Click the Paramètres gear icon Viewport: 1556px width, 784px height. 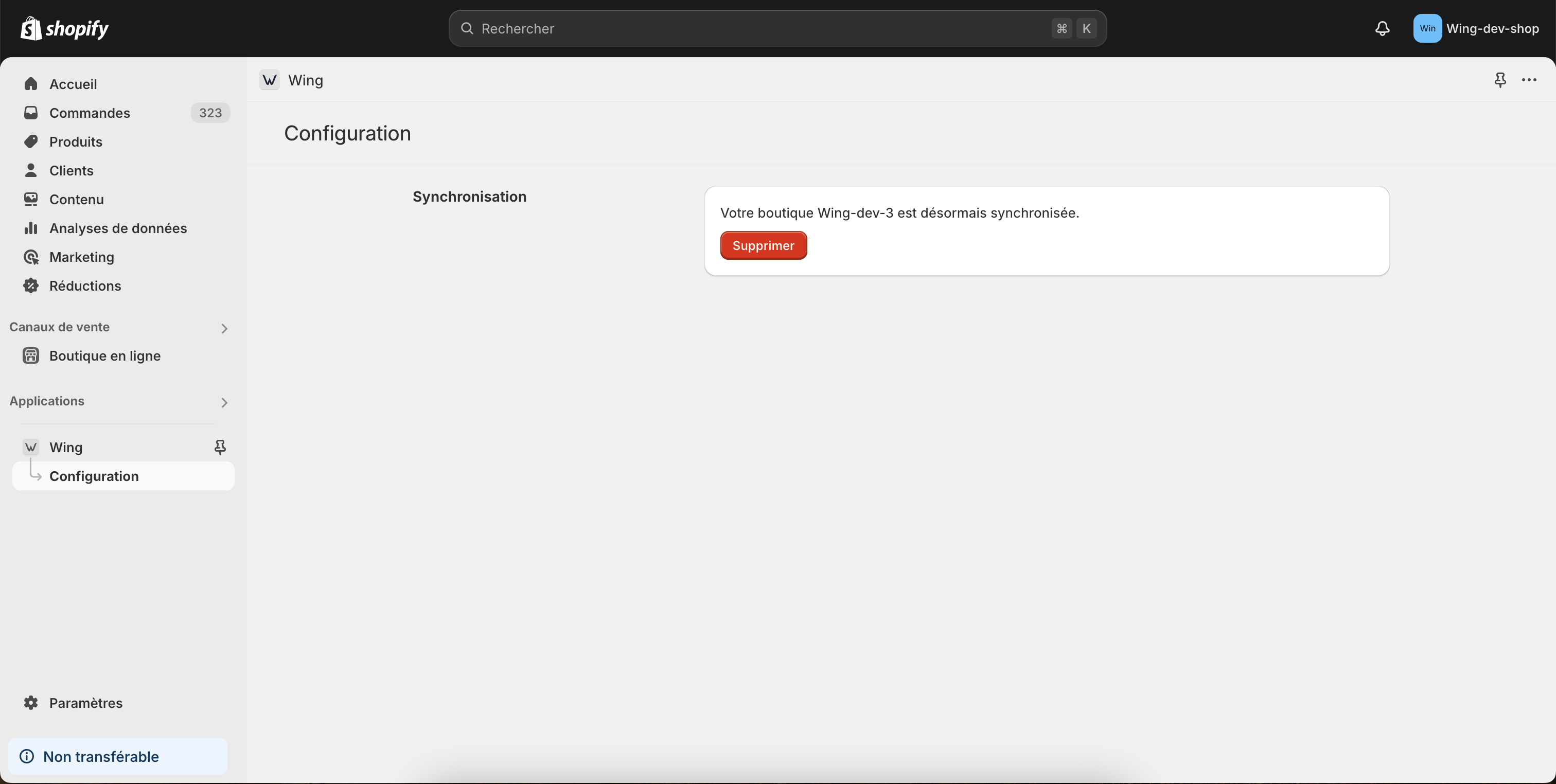click(31, 702)
